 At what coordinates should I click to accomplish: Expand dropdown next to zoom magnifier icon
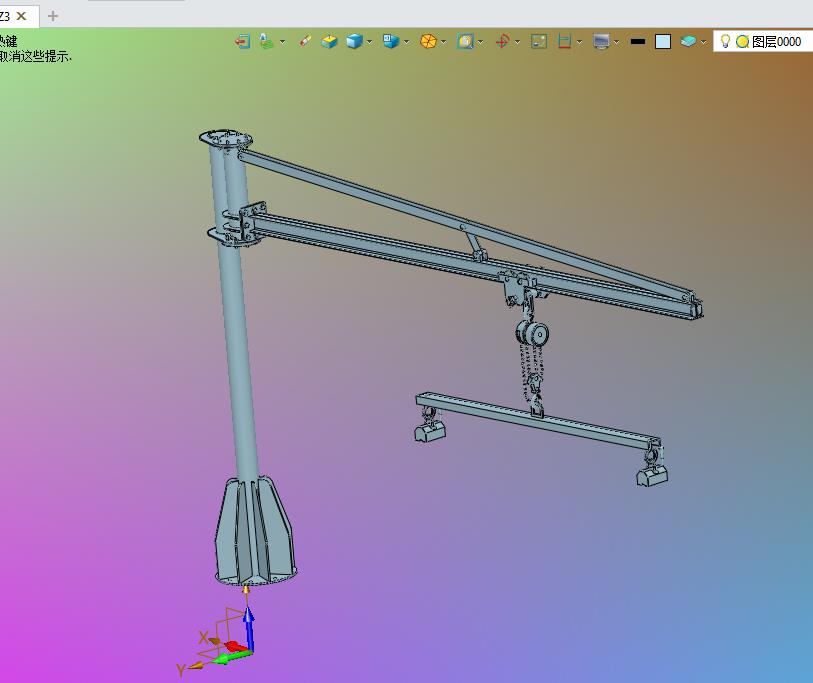(x=481, y=41)
